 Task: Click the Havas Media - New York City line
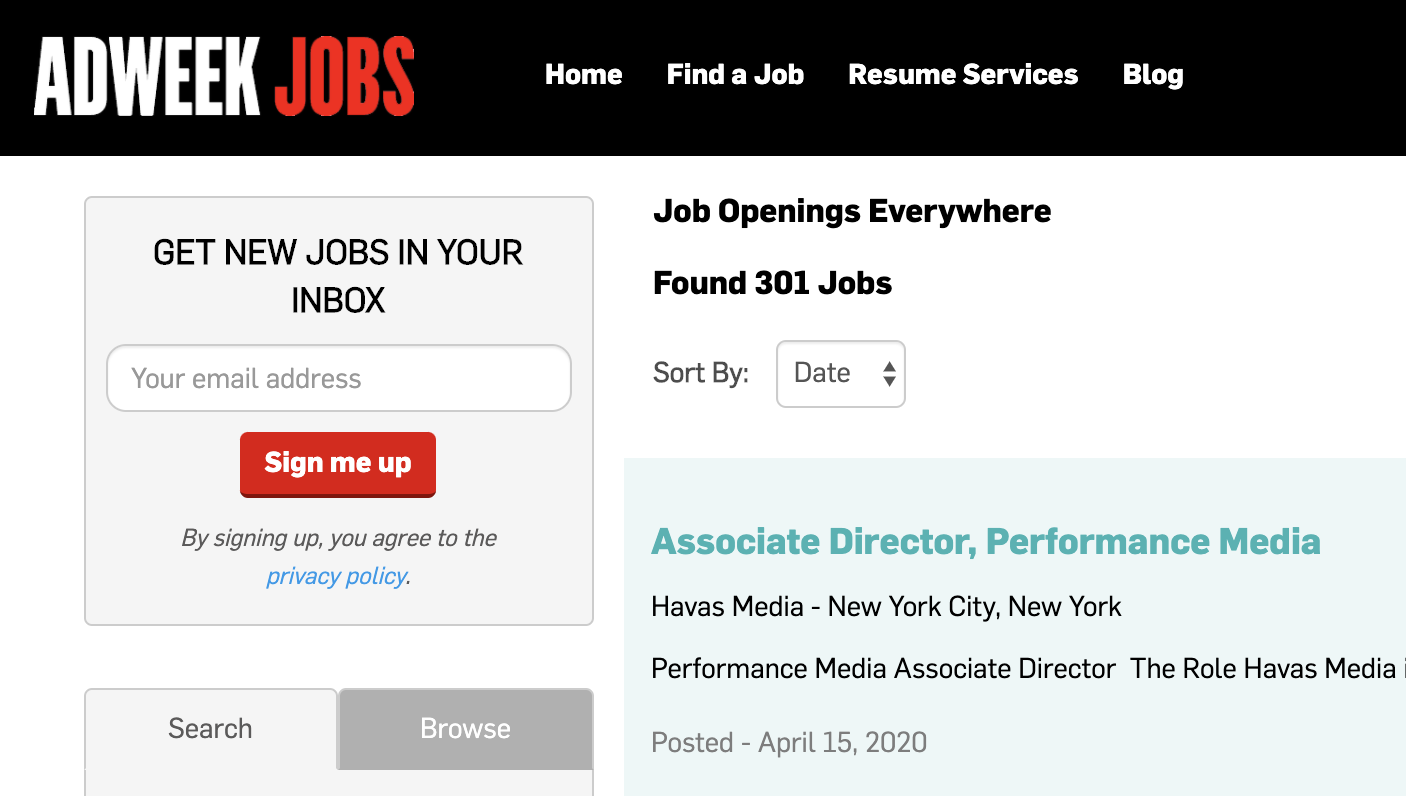886,607
